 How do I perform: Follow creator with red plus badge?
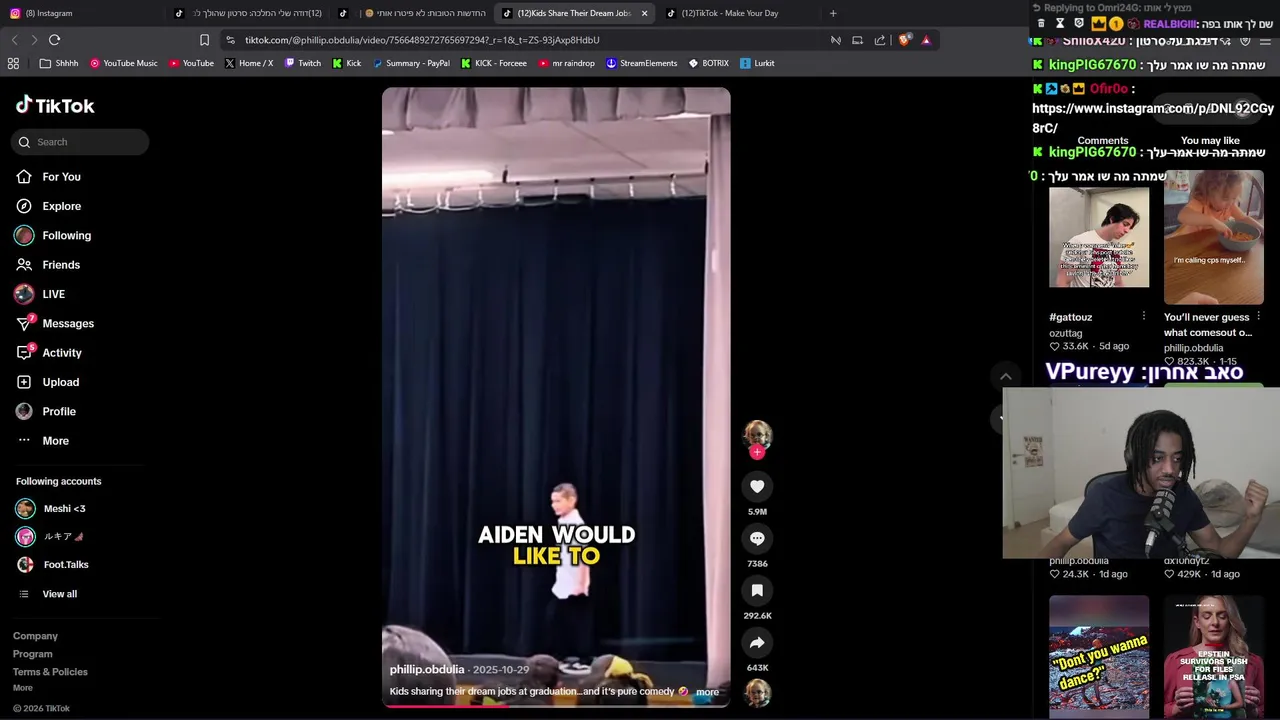757,453
